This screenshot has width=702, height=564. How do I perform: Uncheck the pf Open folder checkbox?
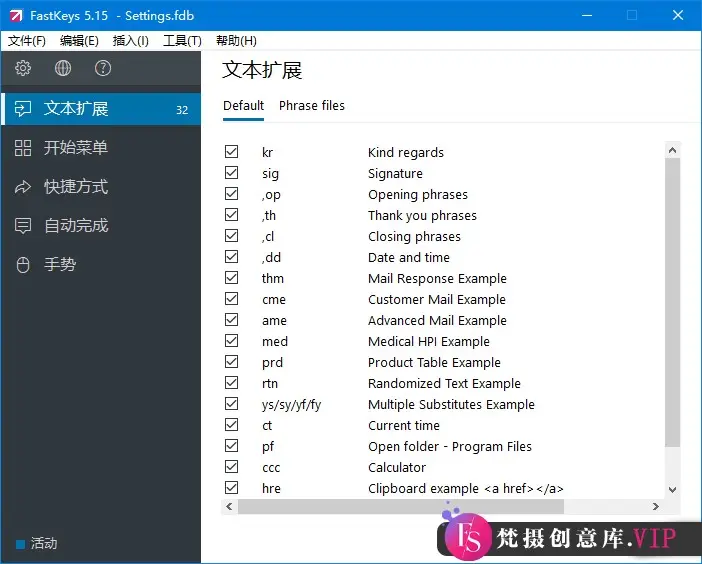click(x=231, y=446)
